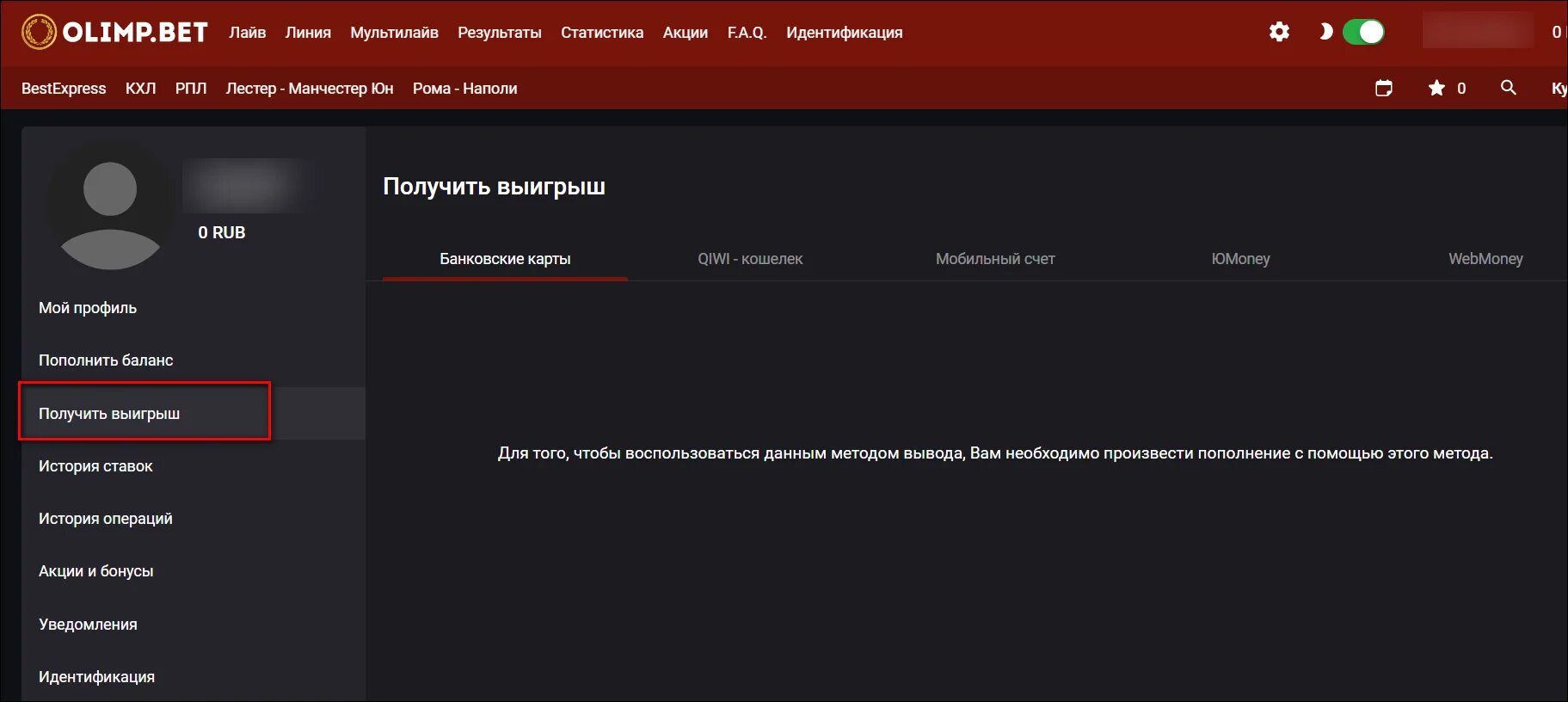The image size is (1568, 702).
Task: Open Результаты in top navigation
Action: pos(500,33)
